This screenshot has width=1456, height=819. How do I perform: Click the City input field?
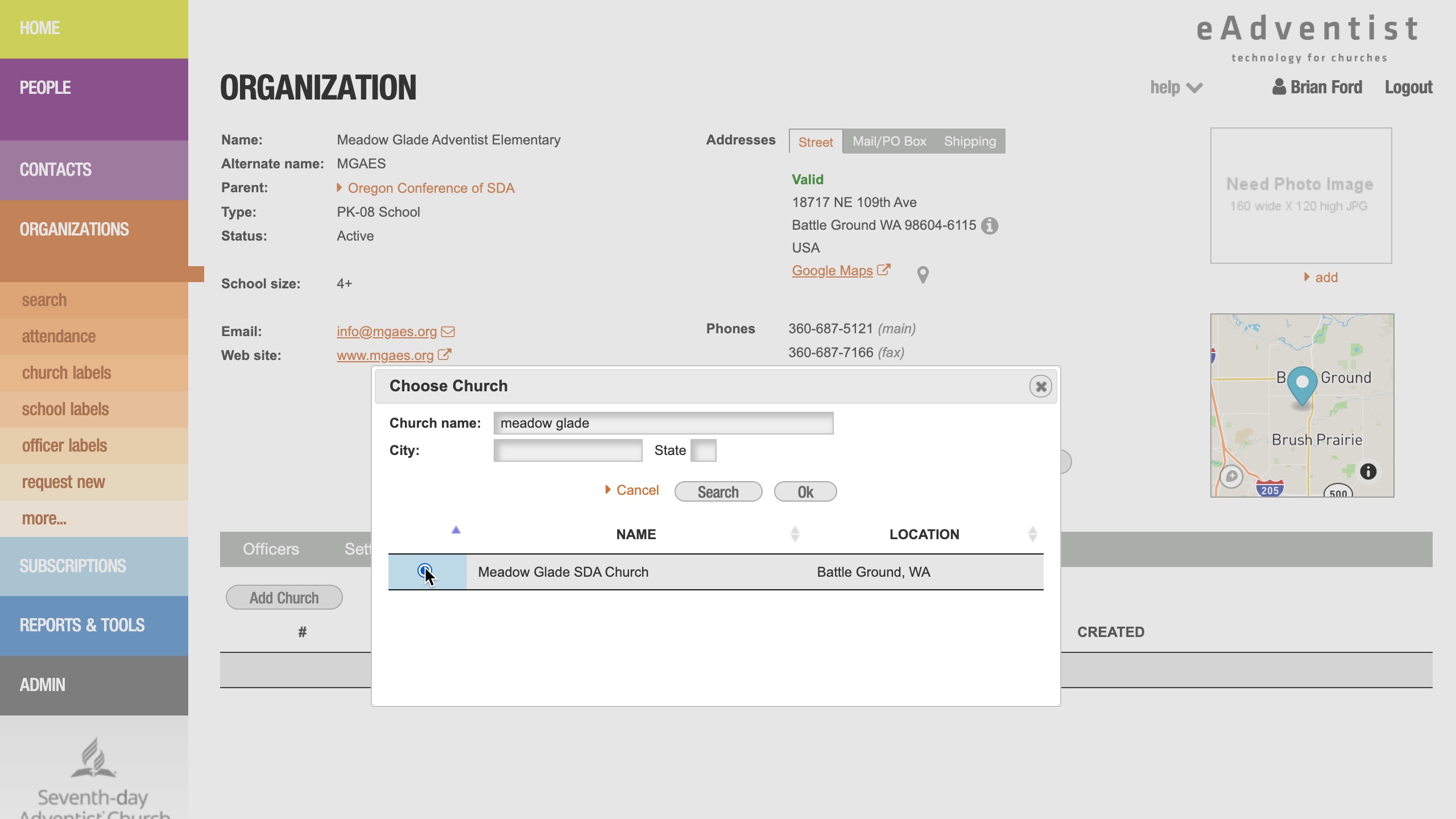click(x=568, y=450)
